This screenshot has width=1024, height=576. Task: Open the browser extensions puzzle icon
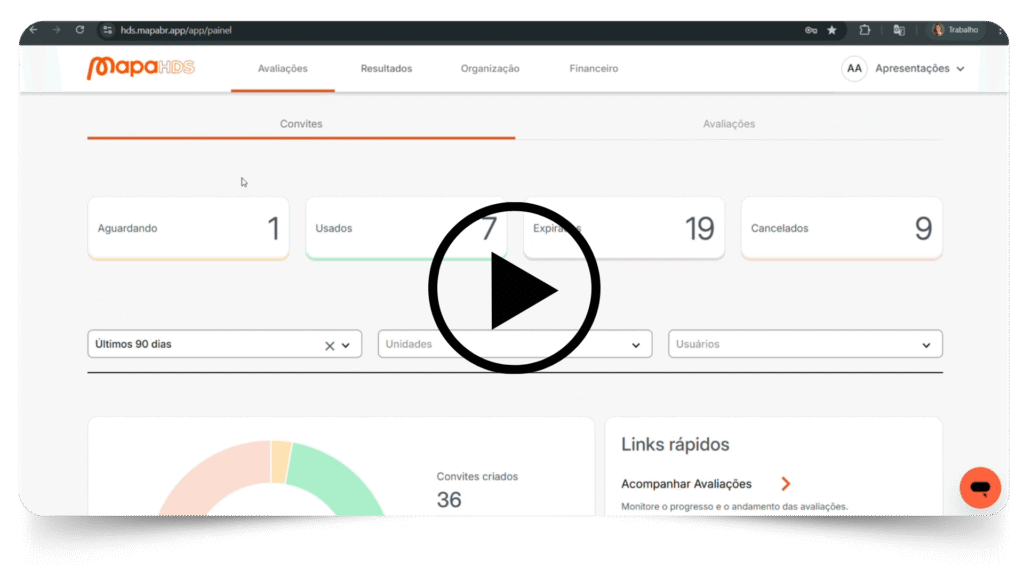coord(865,30)
